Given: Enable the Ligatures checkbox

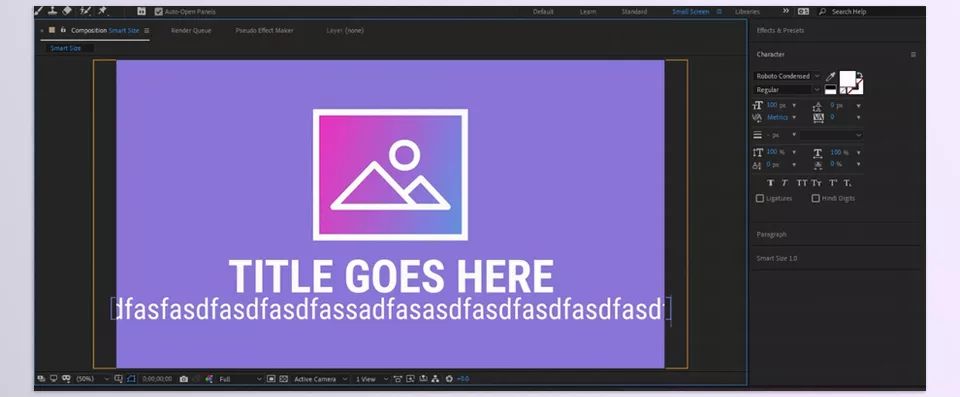Looking at the screenshot, I should click(x=760, y=198).
